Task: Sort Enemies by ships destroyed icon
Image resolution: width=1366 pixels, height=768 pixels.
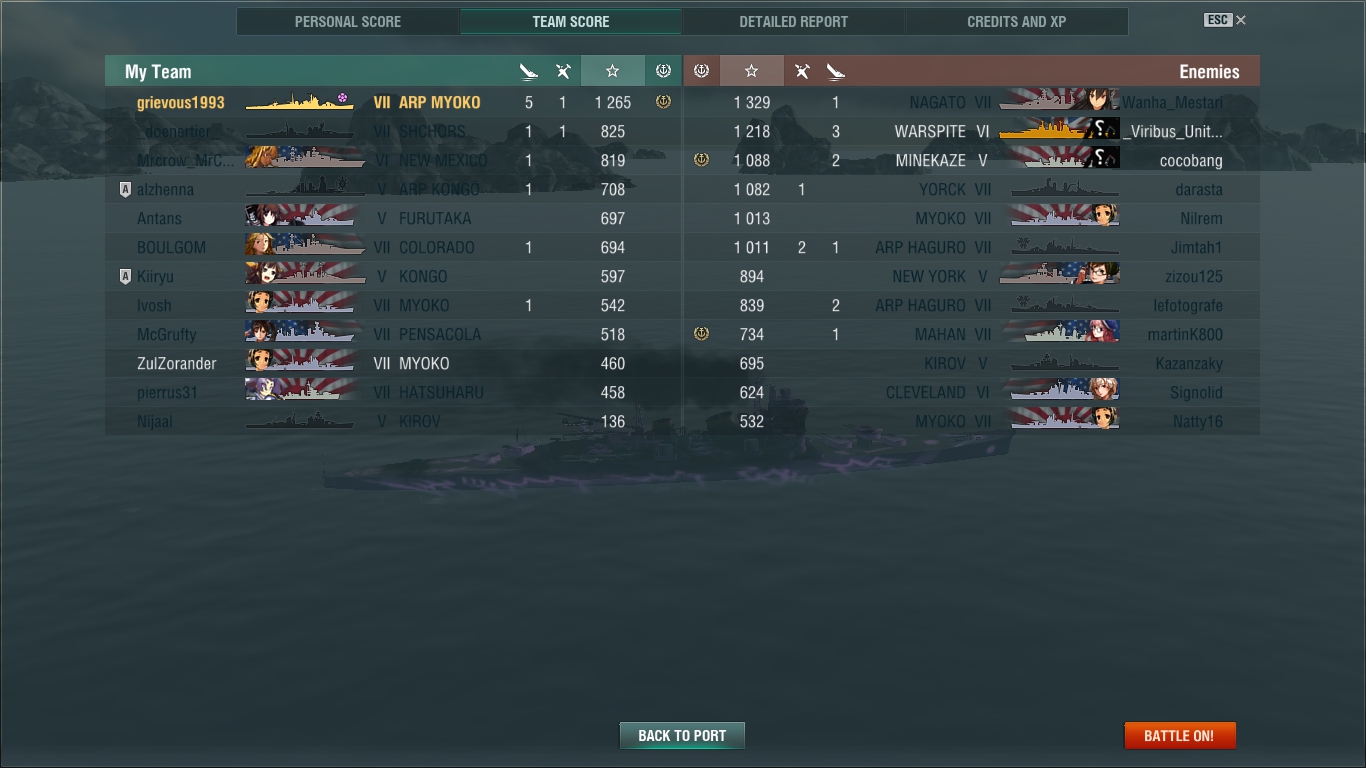Action: click(x=836, y=71)
